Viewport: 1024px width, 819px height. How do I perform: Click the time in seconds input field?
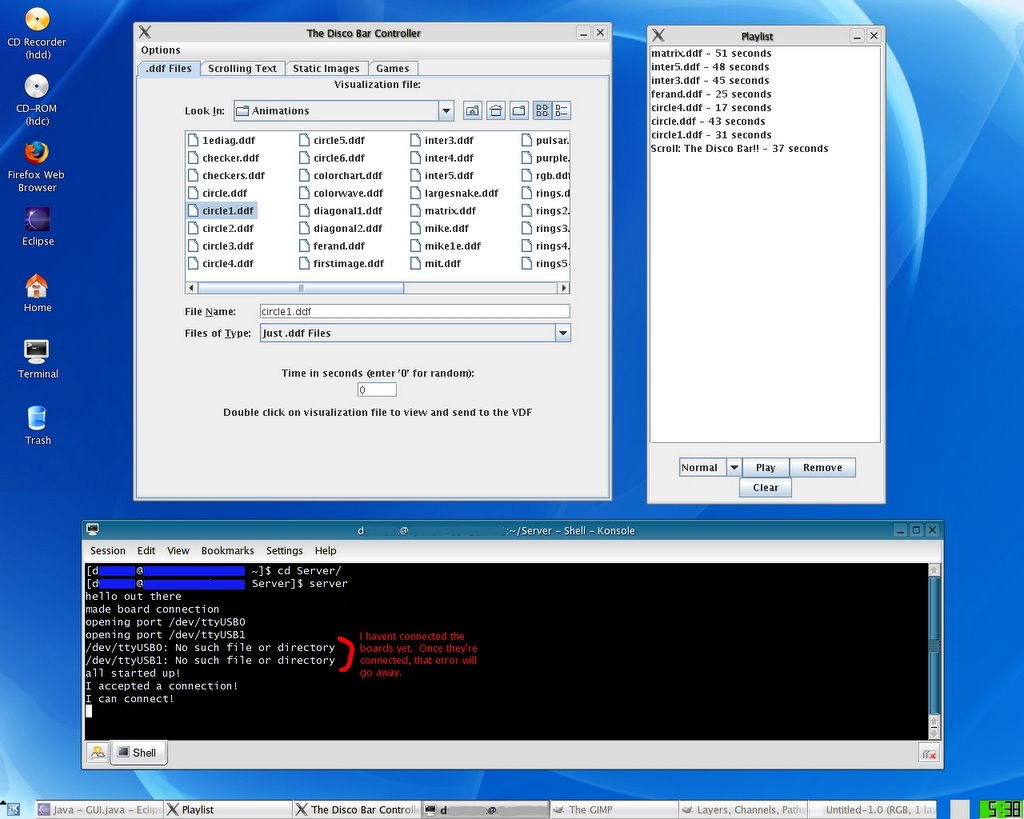(x=377, y=390)
